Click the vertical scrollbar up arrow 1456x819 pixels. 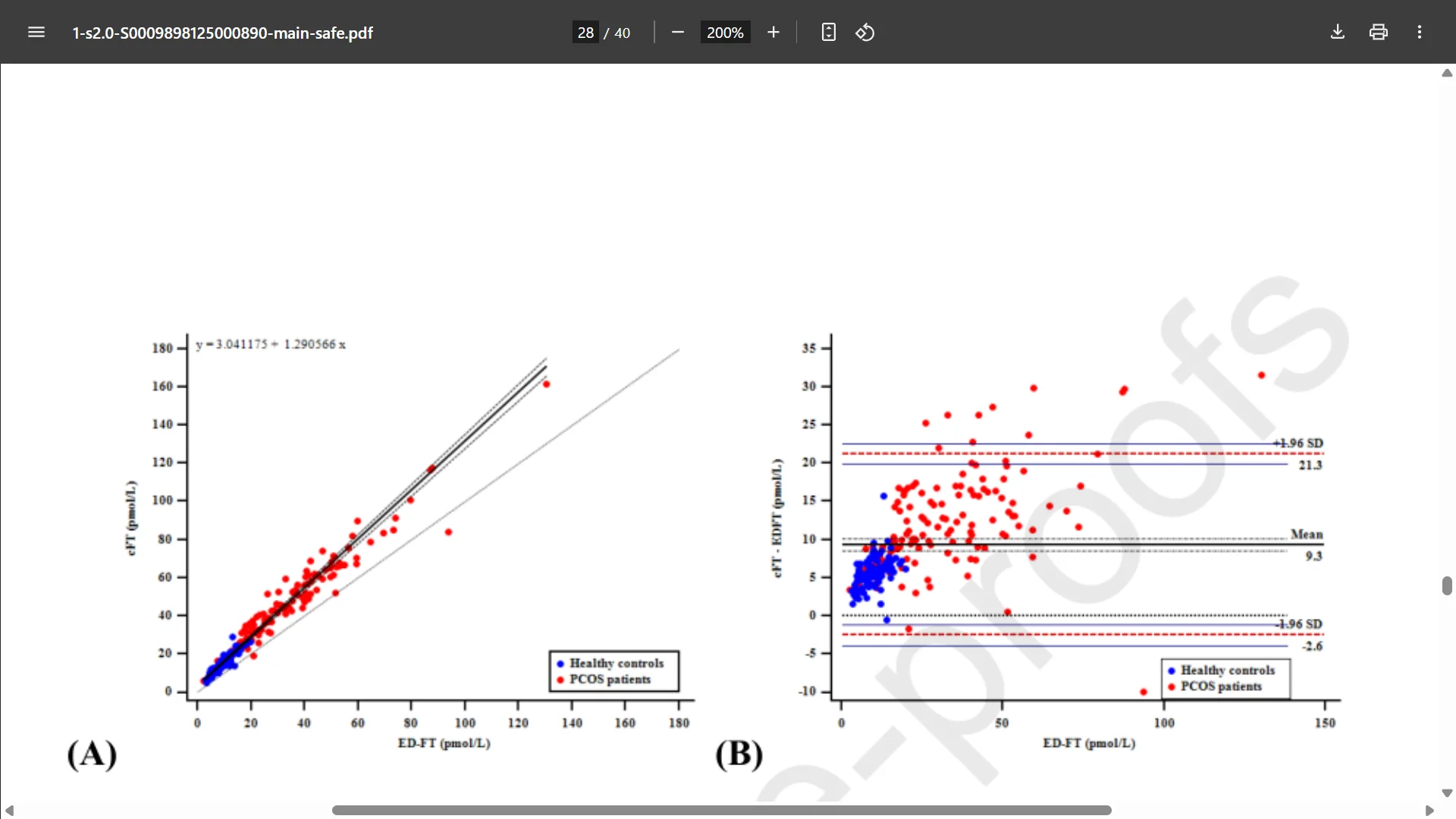[x=1447, y=74]
